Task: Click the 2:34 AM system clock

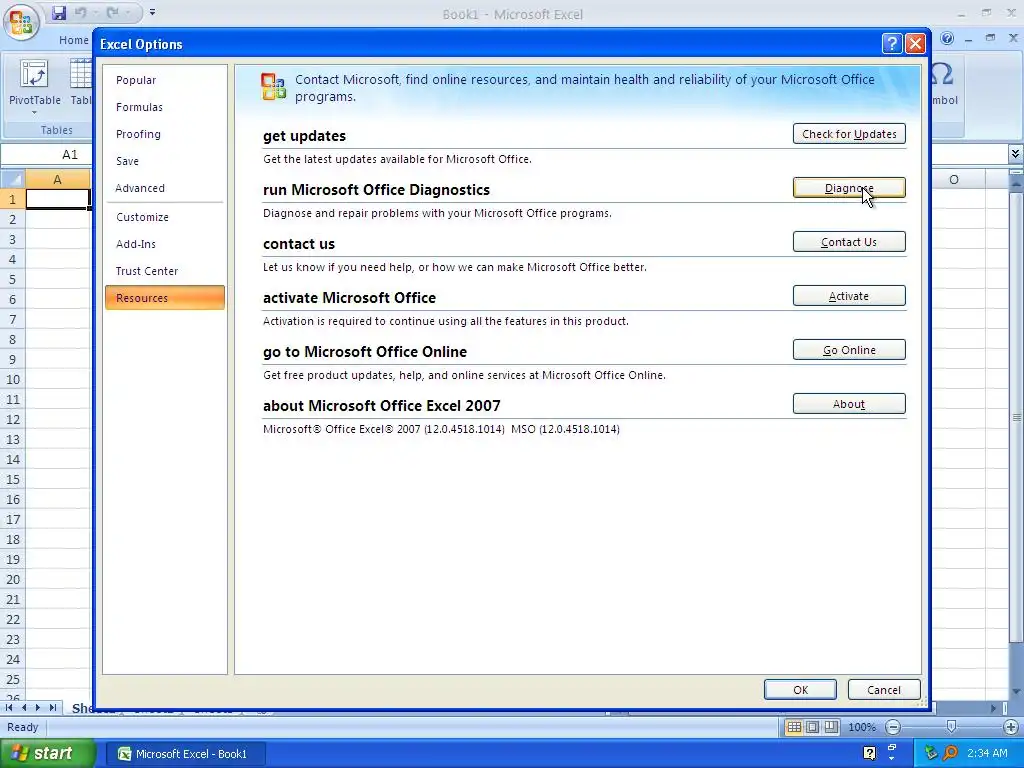Action: [987, 754]
